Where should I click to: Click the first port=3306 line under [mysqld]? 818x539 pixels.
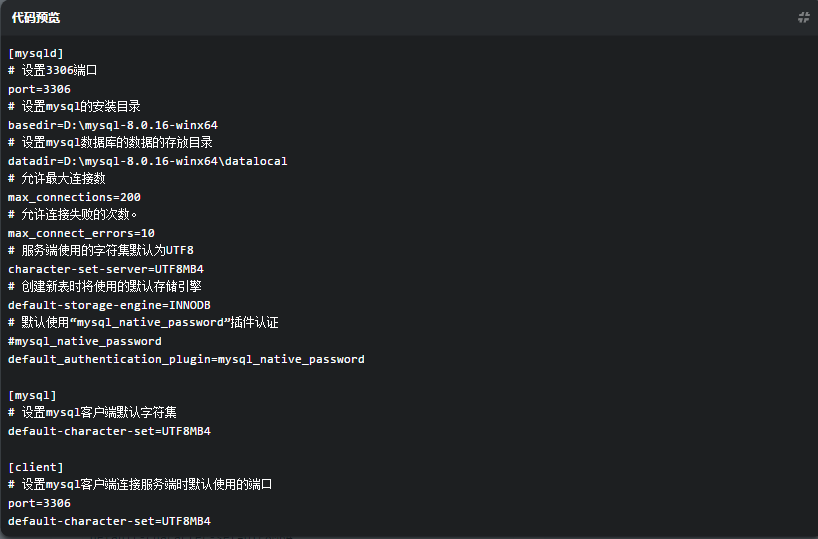[39, 89]
